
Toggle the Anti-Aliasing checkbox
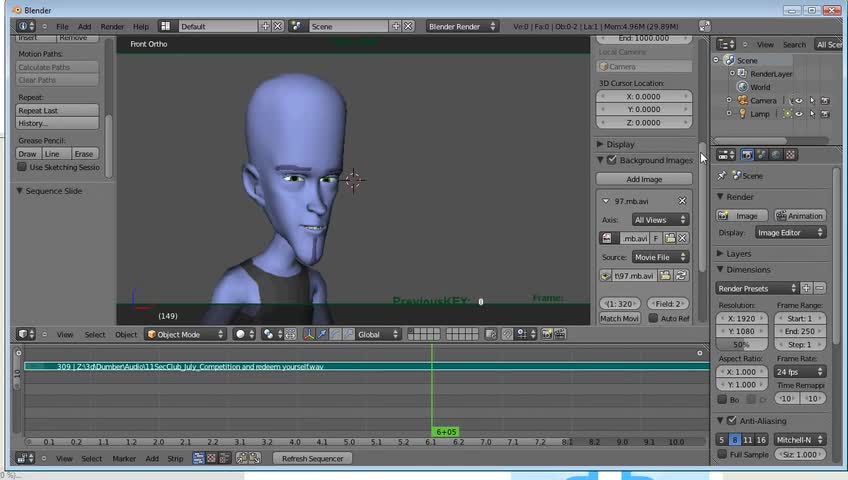click(x=732, y=421)
